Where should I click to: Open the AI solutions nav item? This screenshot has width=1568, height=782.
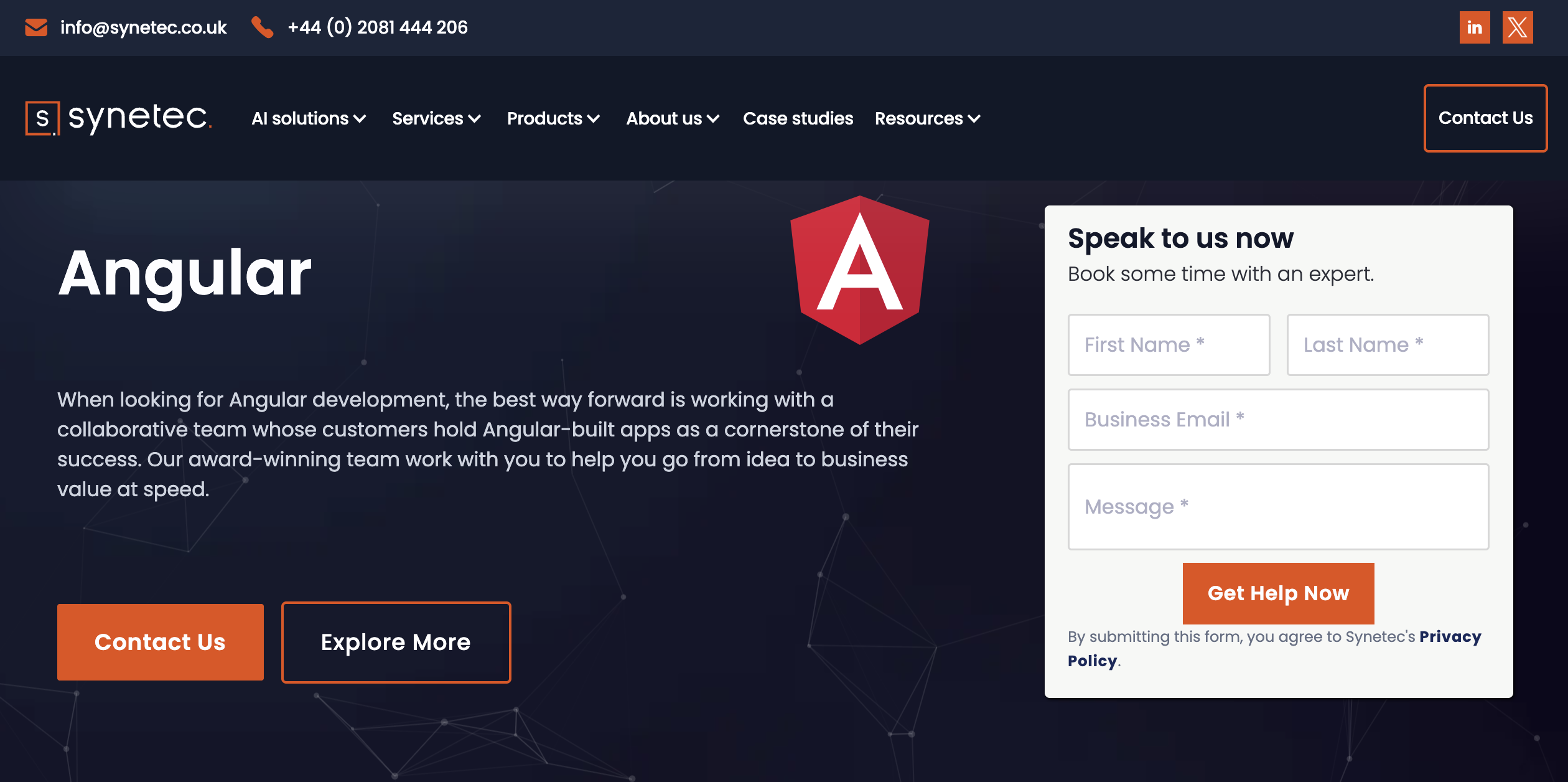point(300,118)
